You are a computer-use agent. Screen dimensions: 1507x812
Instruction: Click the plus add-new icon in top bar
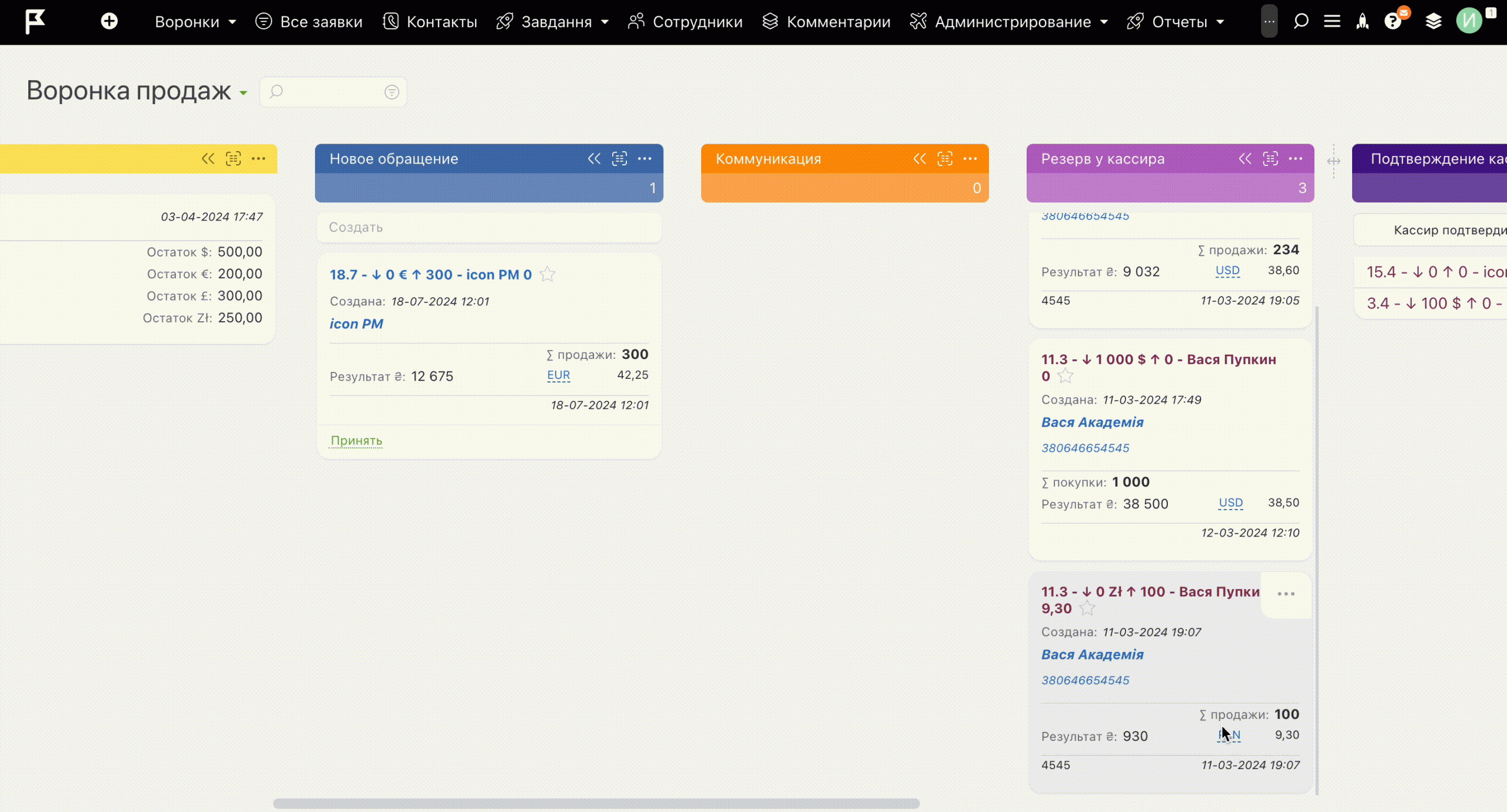(109, 22)
